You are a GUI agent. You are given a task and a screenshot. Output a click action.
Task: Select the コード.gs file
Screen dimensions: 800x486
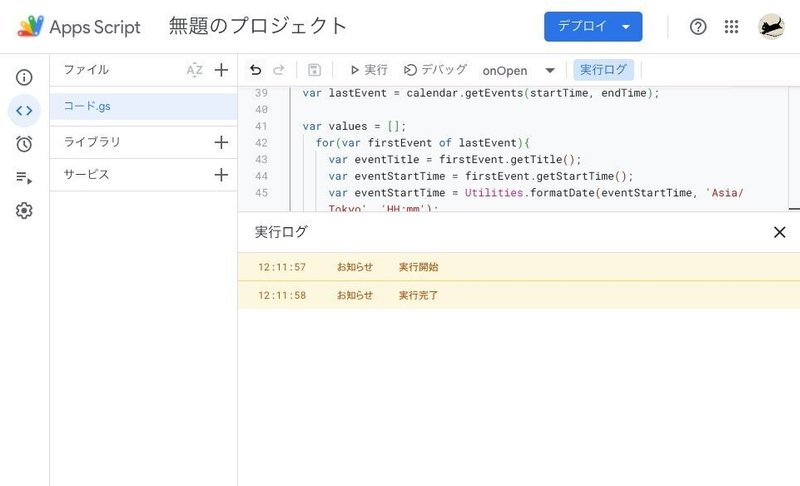[x=143, y=106]
